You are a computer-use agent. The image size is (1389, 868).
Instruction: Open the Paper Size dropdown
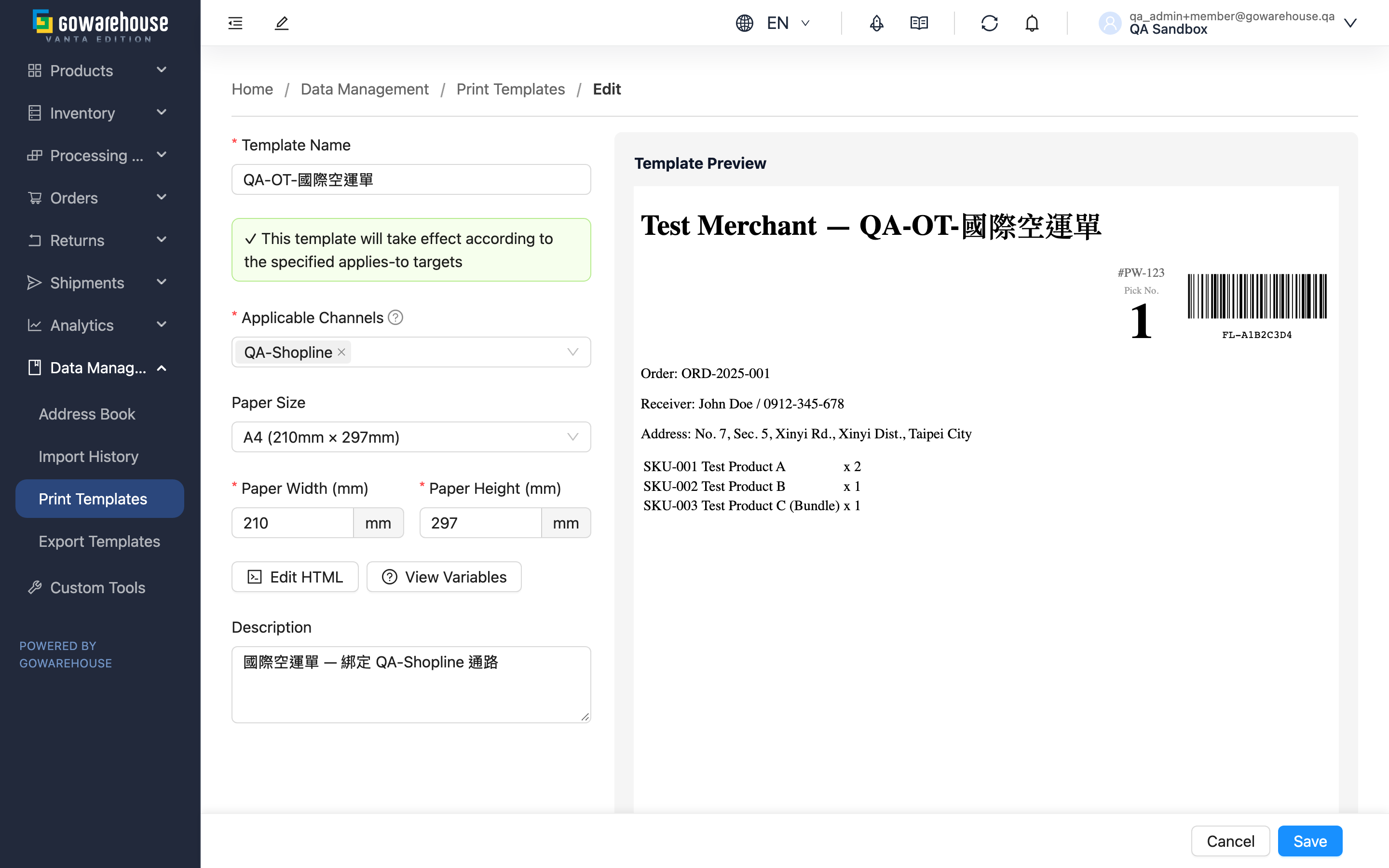pos(411,437)
